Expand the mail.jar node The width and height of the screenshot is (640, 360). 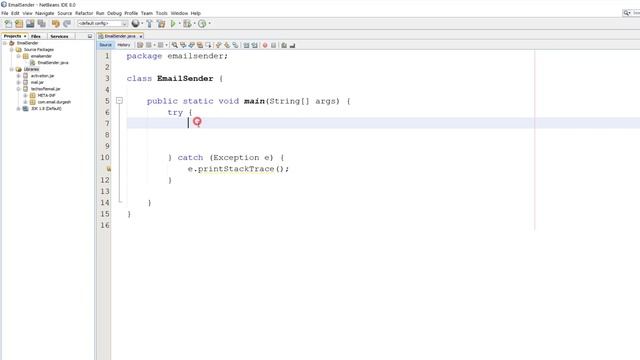18,82
